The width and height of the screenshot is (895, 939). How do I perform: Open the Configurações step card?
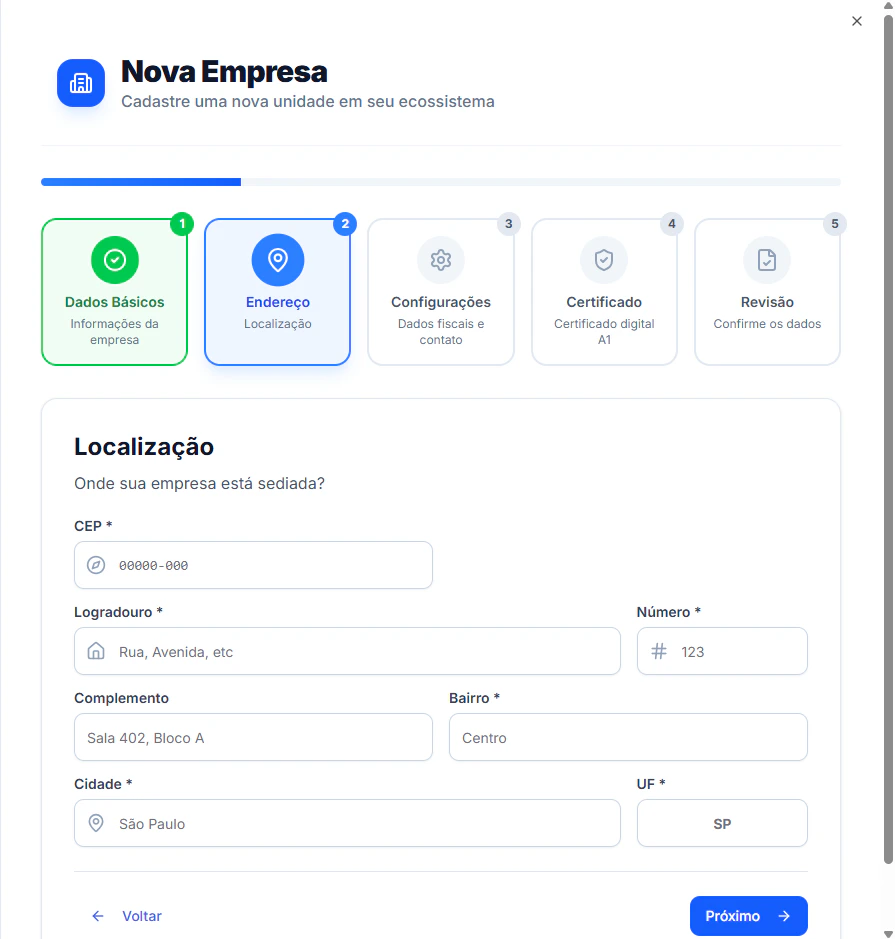(x=441, y=292)
